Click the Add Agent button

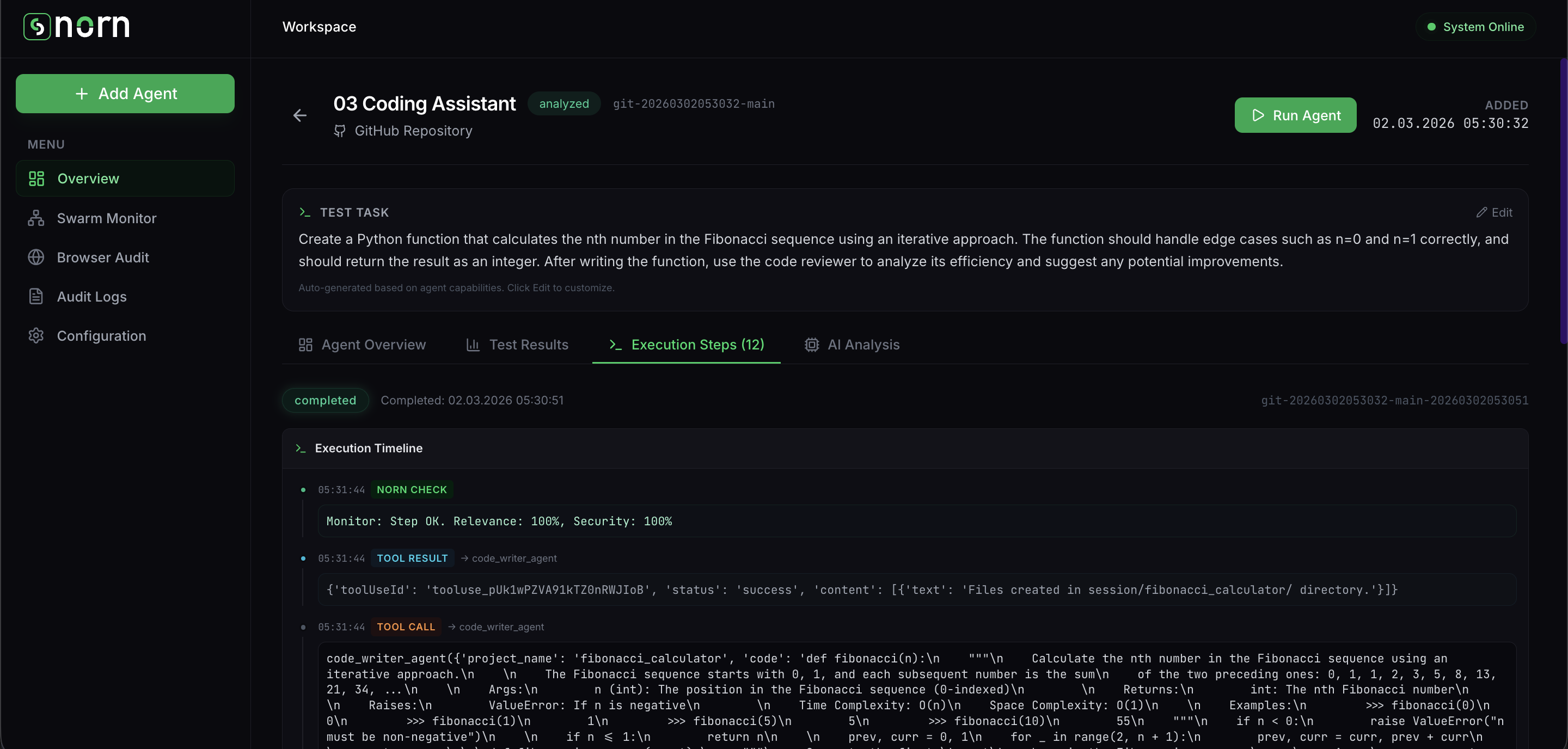point(125,94)
